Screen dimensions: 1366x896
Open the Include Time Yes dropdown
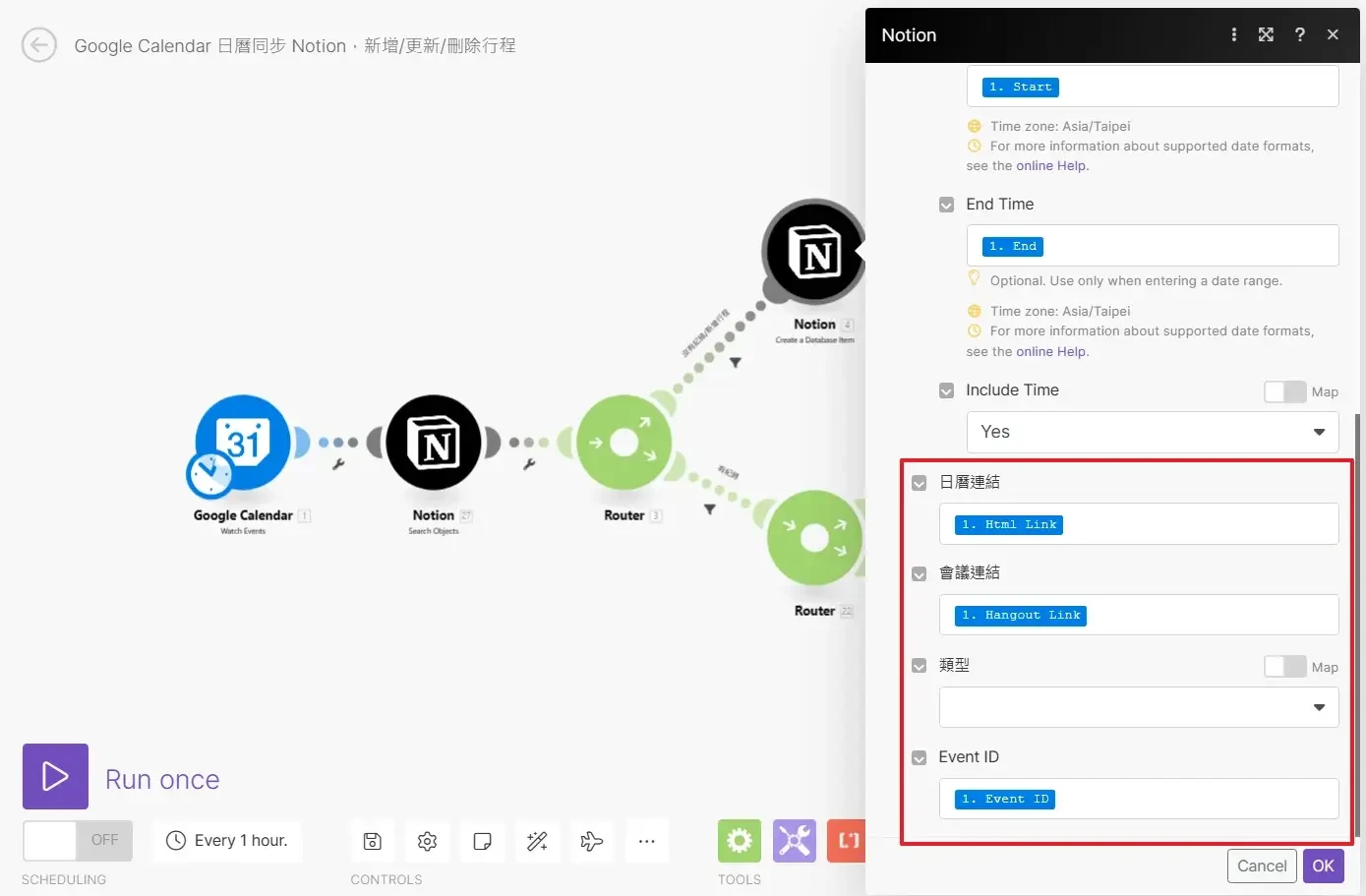1153,432
